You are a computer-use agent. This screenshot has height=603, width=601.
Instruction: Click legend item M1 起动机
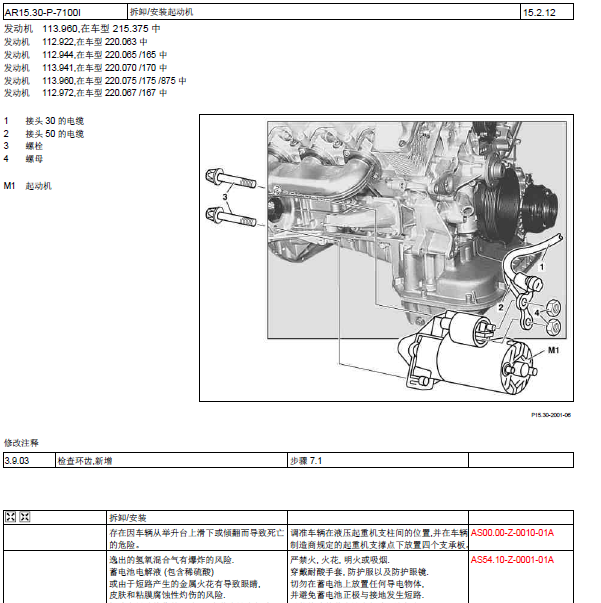tap(28, 186)
